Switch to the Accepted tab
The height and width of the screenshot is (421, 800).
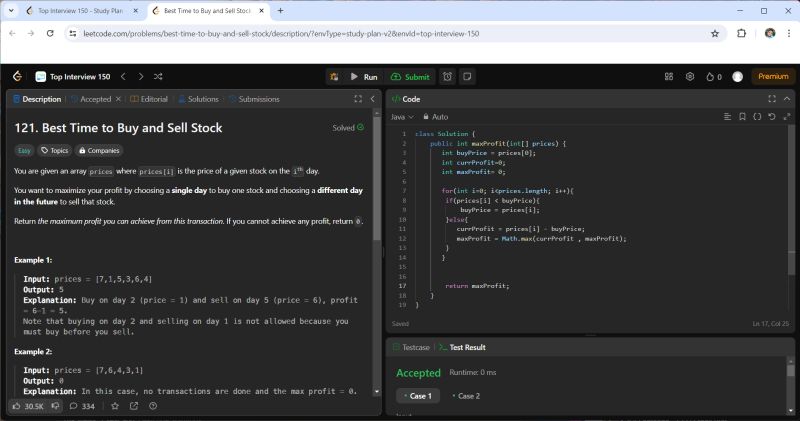pyautogui.click(x=91, y=99)
